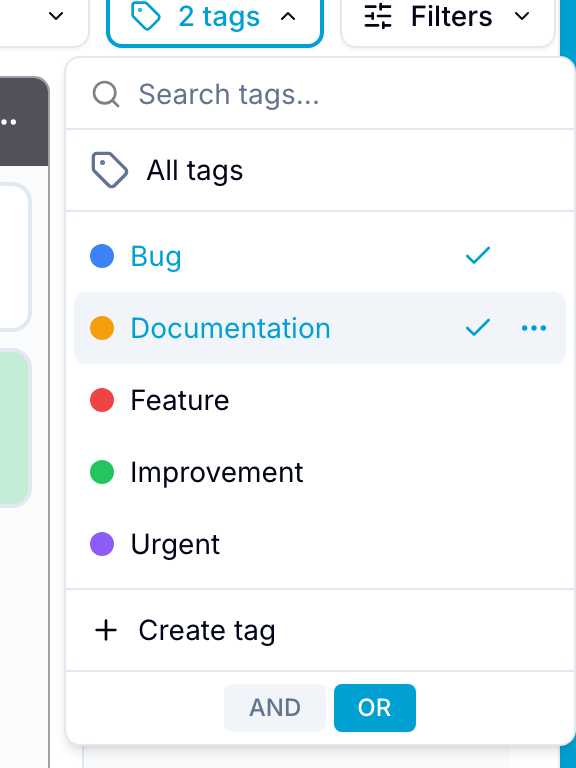Screen dimensions: 576x768
Task: Select All tags option
Action: click(320, 170)
